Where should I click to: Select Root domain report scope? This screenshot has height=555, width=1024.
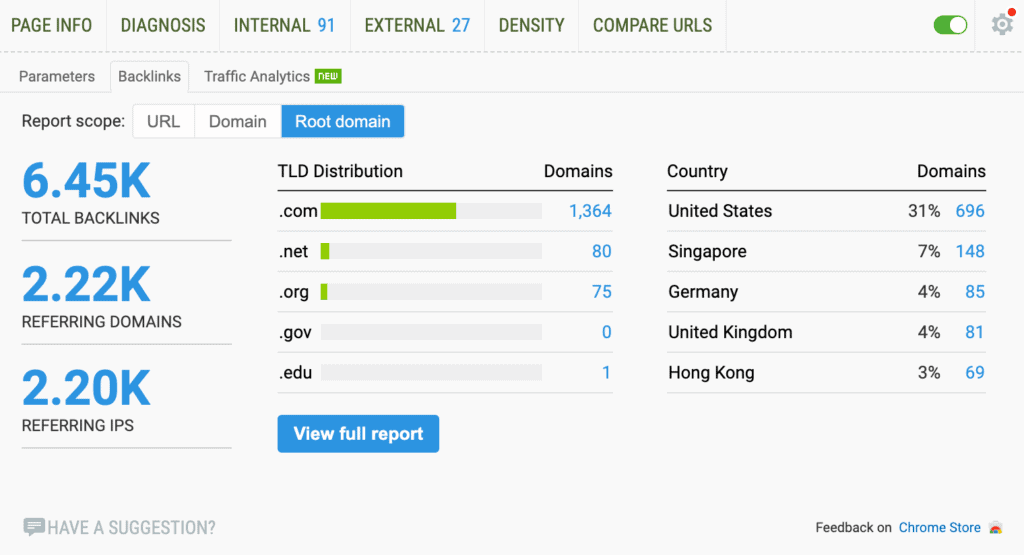342,122
